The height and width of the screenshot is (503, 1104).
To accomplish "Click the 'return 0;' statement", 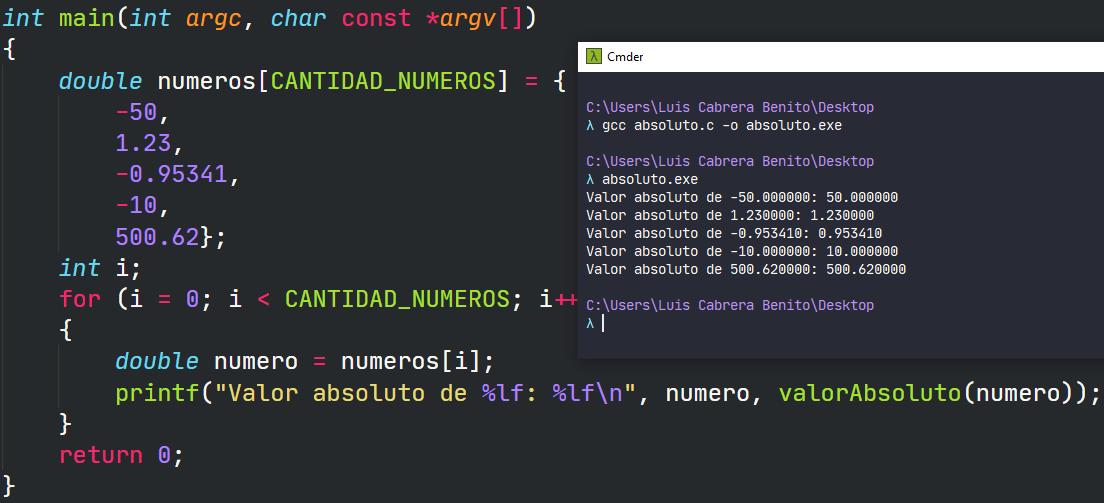I will point(121,455).
